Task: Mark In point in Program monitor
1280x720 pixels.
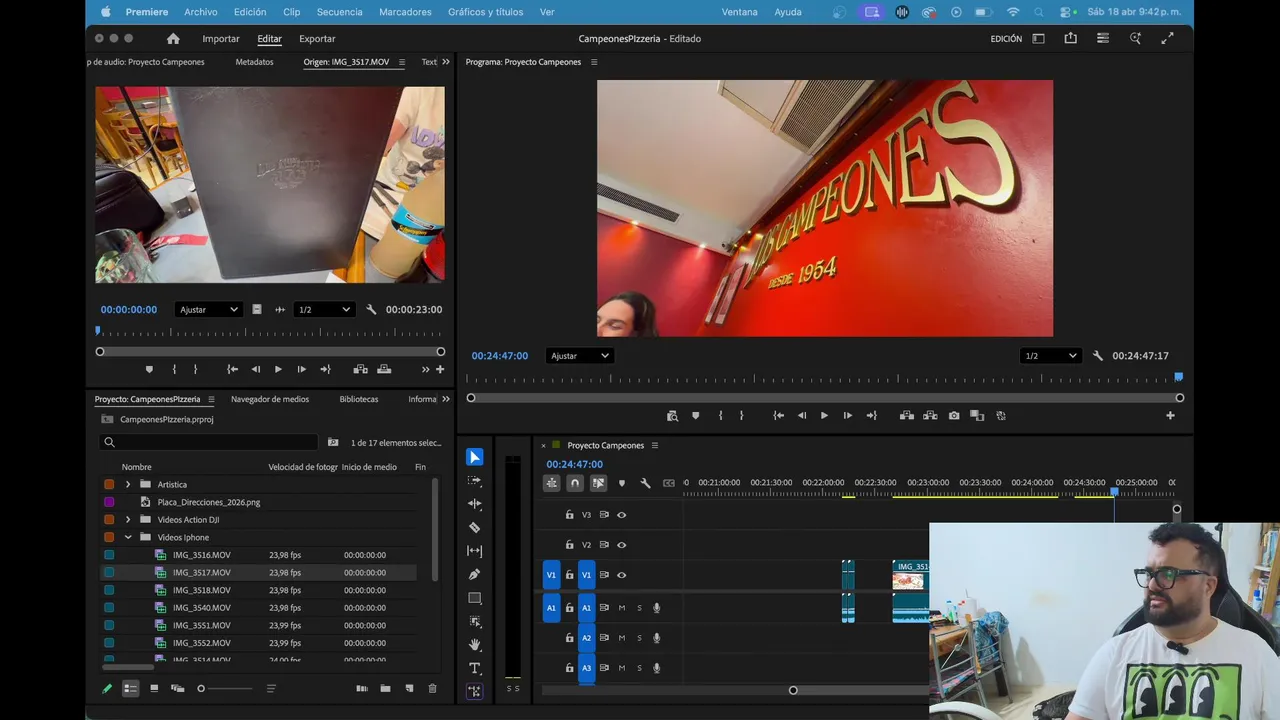Action: pos(720,416)
